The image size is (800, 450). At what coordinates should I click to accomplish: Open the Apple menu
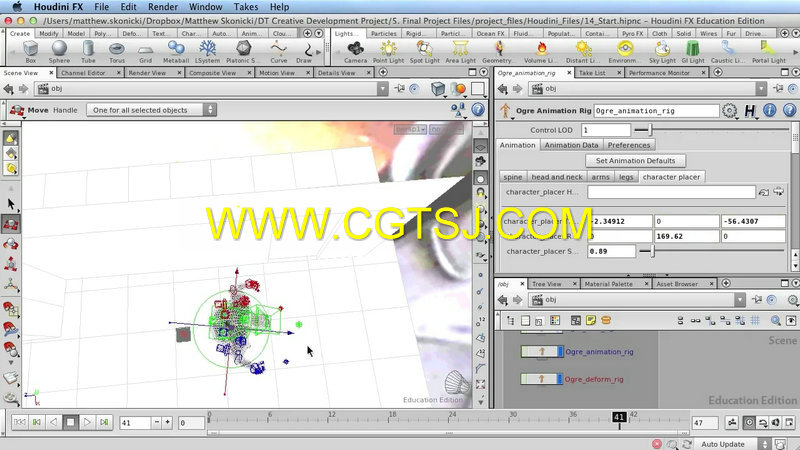click(17, 7)
